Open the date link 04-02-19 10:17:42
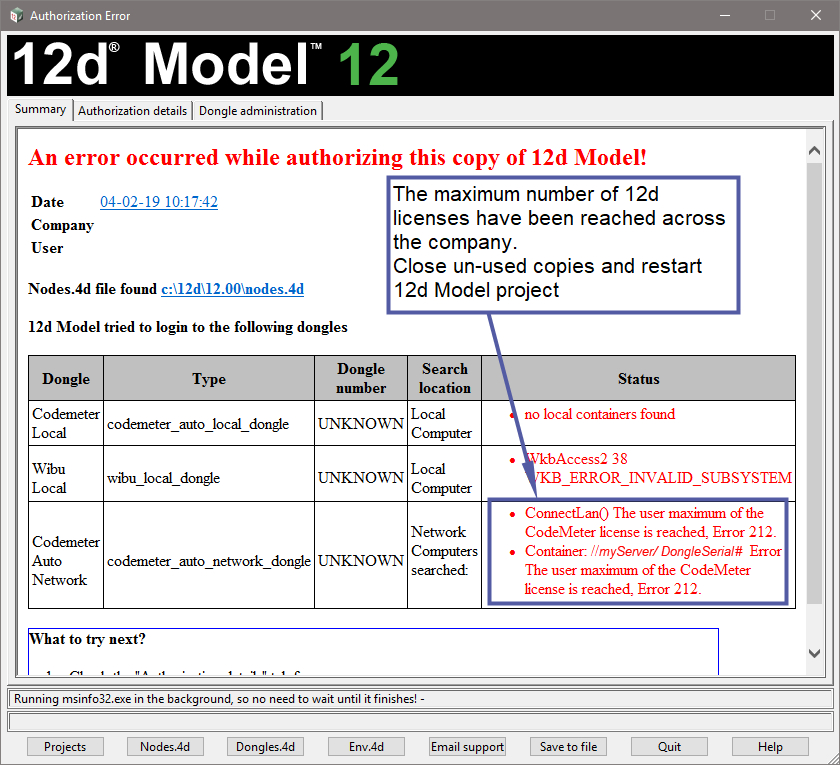 pyautogui.click(x=159, y=202)
